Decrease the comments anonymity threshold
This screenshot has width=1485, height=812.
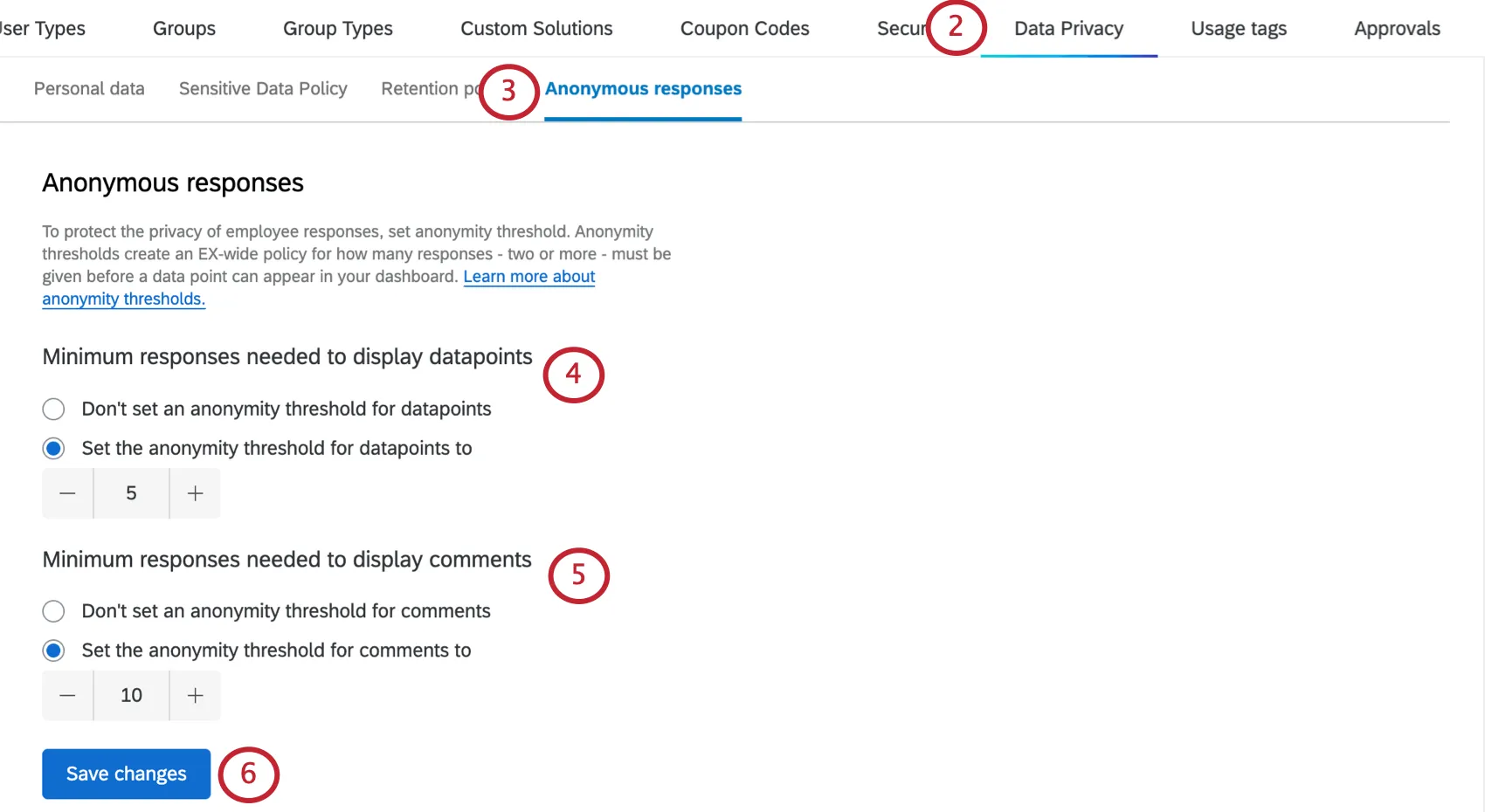point(67,695)
